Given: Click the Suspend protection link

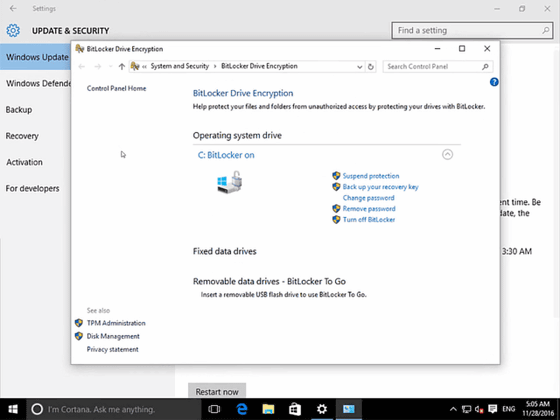Looking at the screenshot, I should 371,176.
